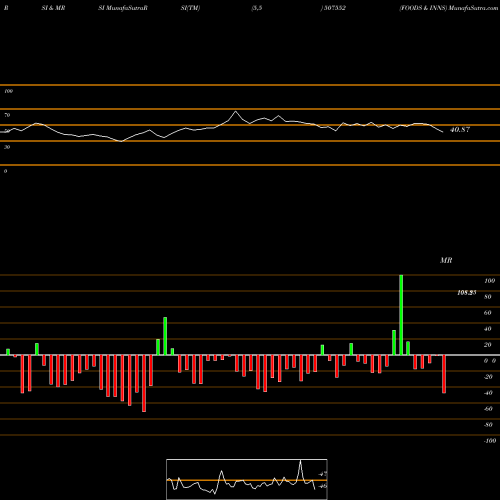The width and height of the screenshot is (500, 500).
Task: Click the RSI axis label 100
Action: [8, 91]
